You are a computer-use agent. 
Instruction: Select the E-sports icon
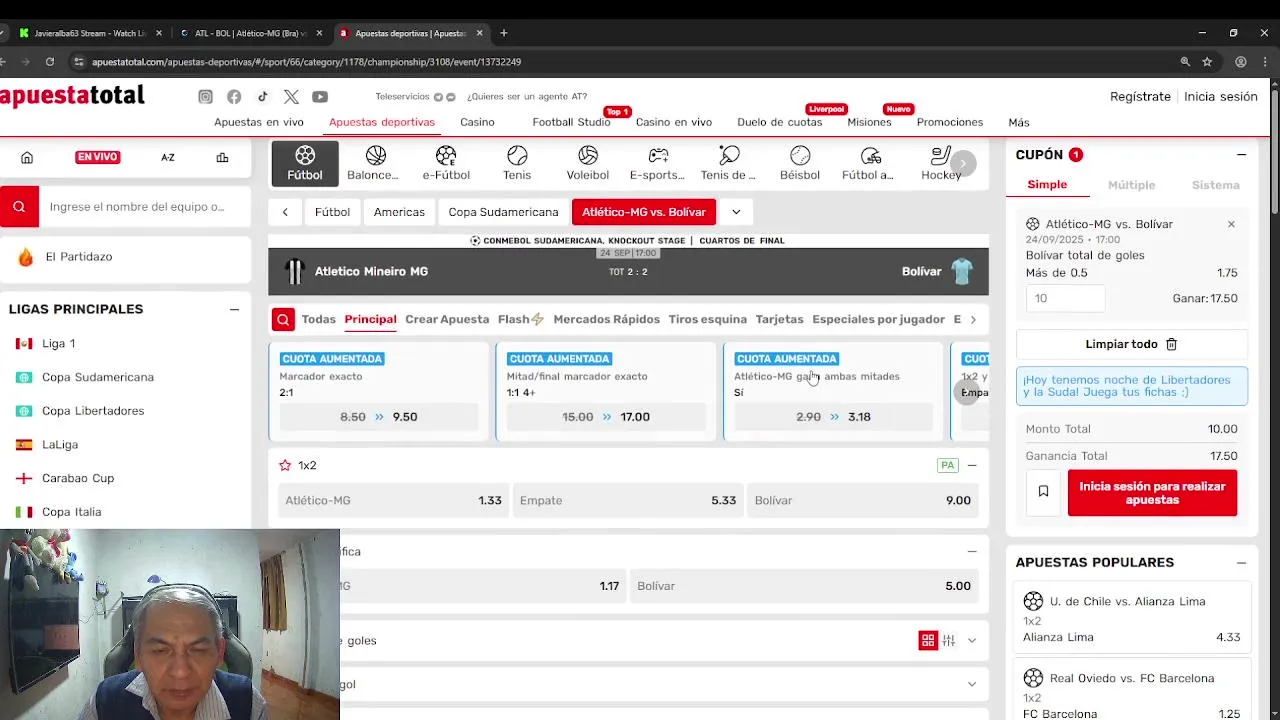point(658,163)
